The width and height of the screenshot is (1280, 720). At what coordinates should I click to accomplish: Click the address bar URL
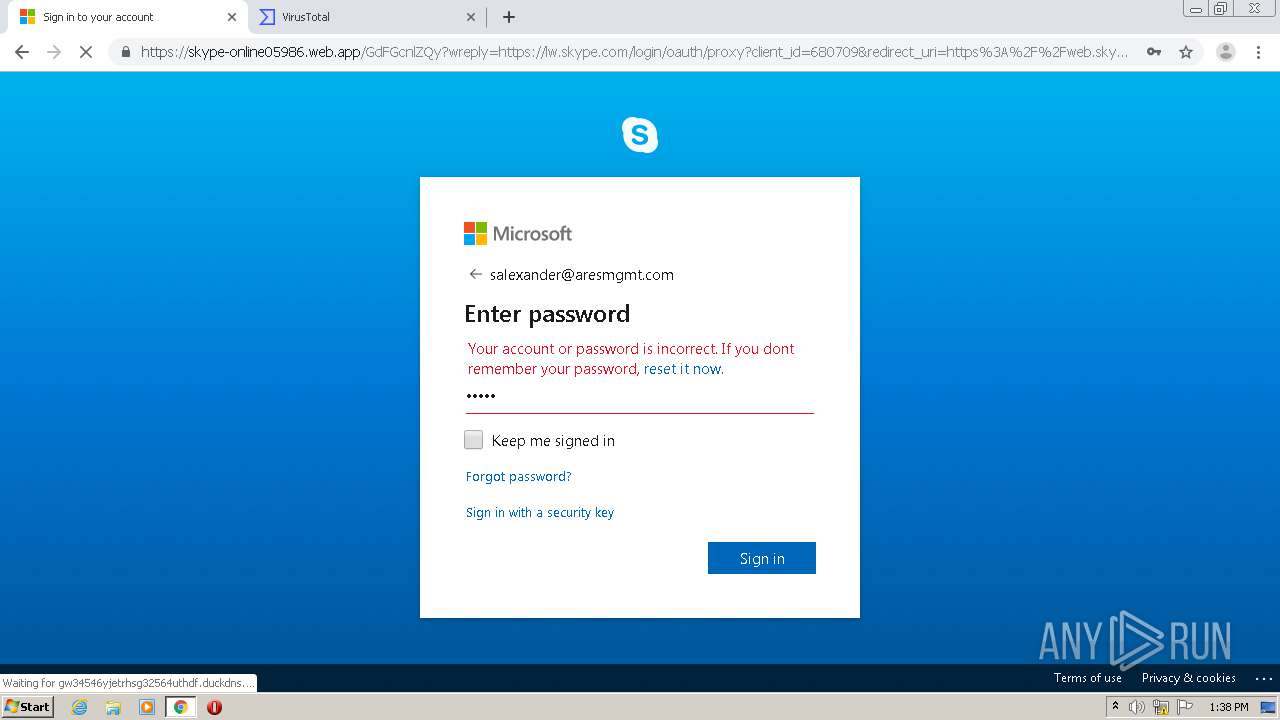coord(634,52)
